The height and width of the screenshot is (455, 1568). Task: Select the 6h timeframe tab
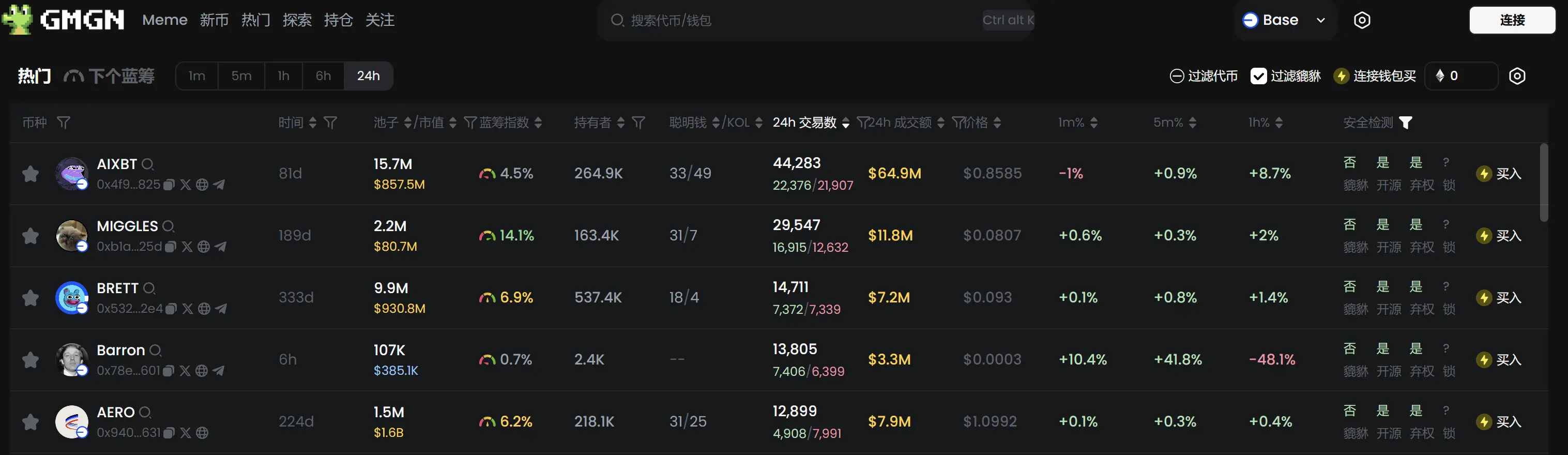(x=323, y=76)
